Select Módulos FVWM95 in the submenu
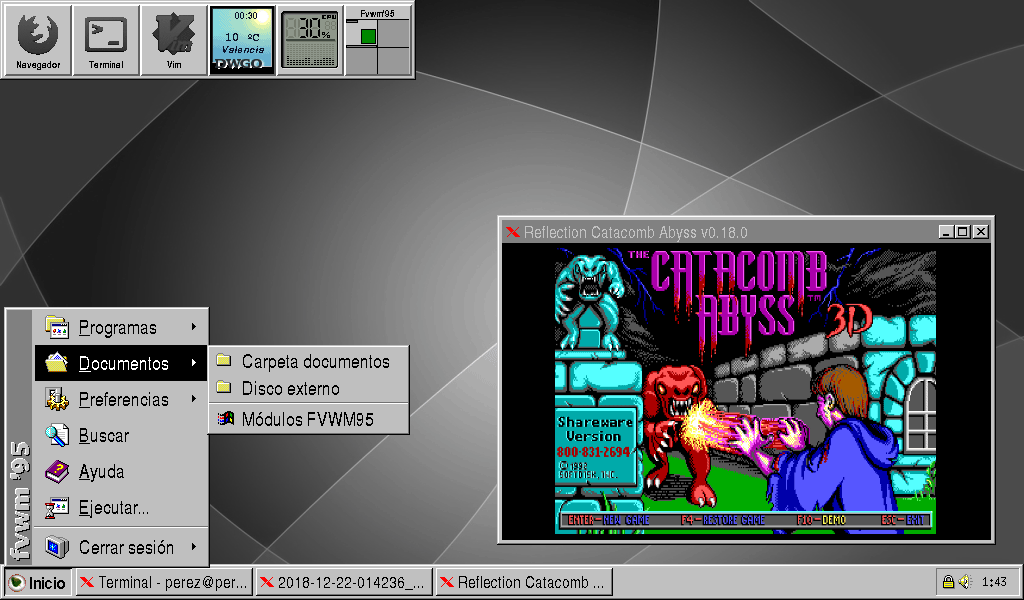The image size is (1024, 600). tap(308, 419)
